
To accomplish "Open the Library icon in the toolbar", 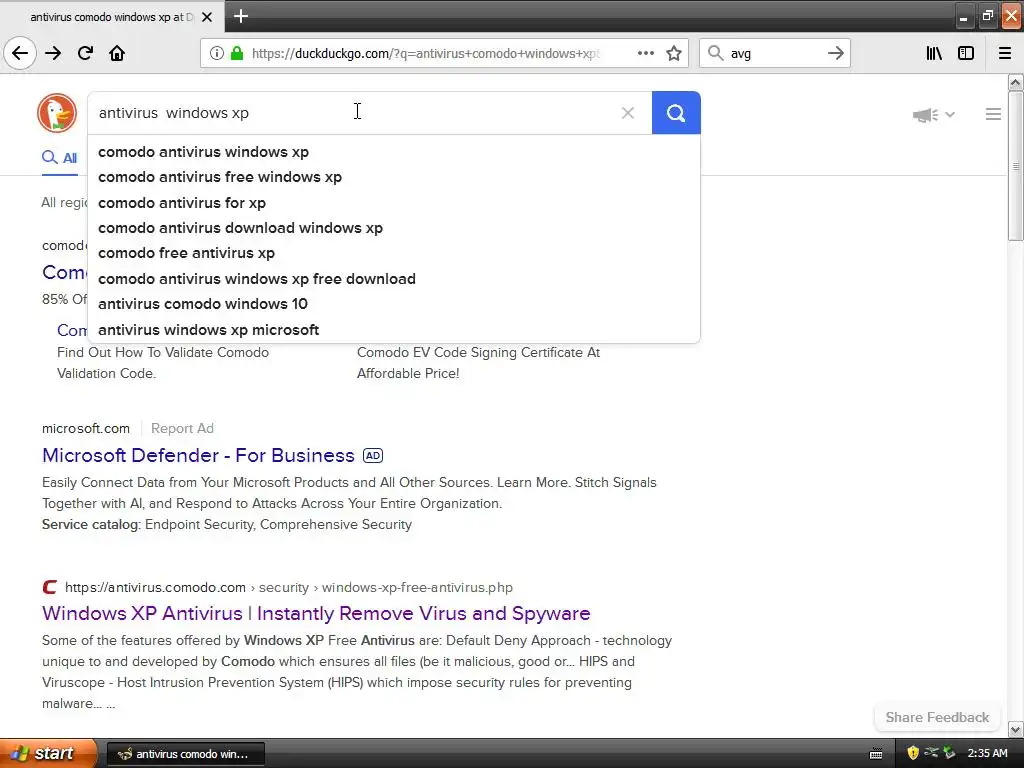I will 934,53.
